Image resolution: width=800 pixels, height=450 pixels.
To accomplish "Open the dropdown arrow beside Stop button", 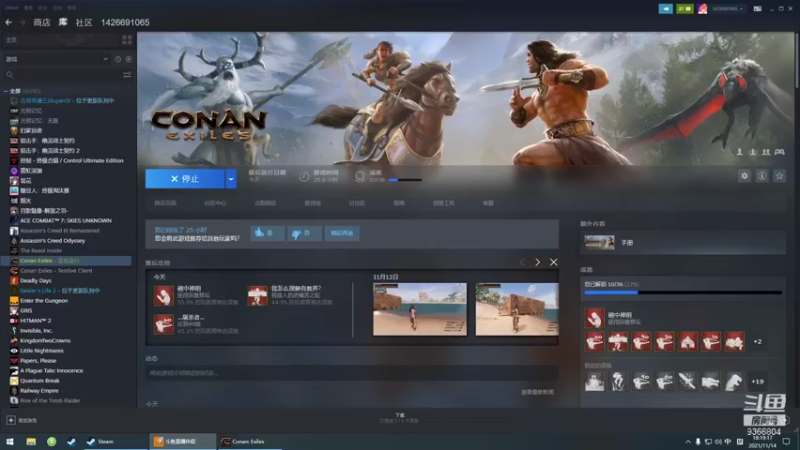I will 231,179.
